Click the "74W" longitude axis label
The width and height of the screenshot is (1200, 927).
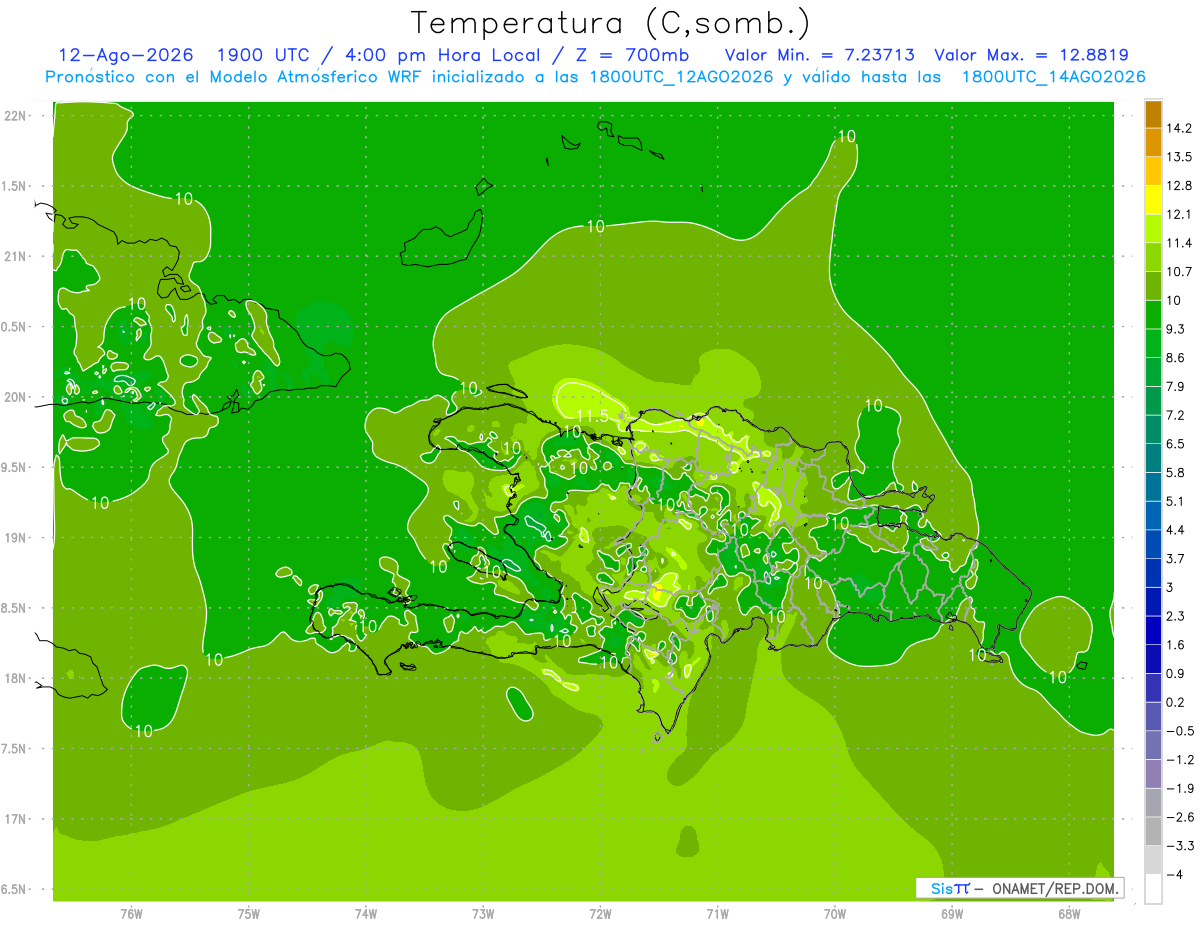(x=366, y=914)
